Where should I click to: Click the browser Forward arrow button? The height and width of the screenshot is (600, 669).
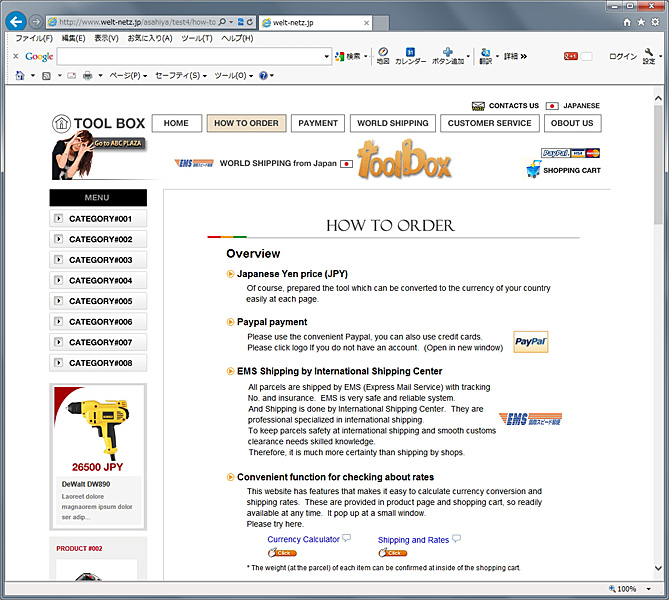[36, 22]
